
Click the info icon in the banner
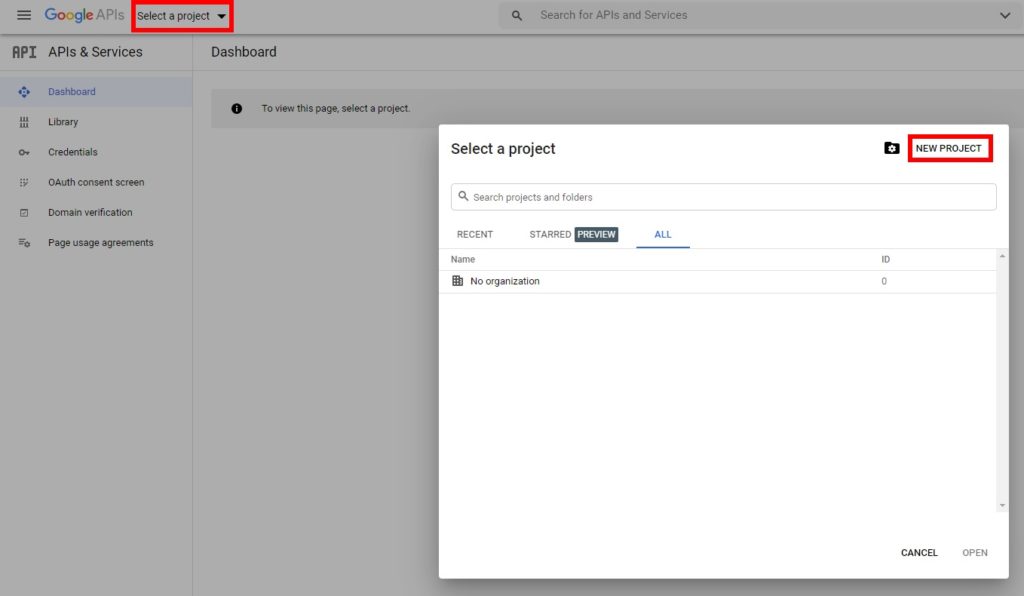click(x=236, y=108)
